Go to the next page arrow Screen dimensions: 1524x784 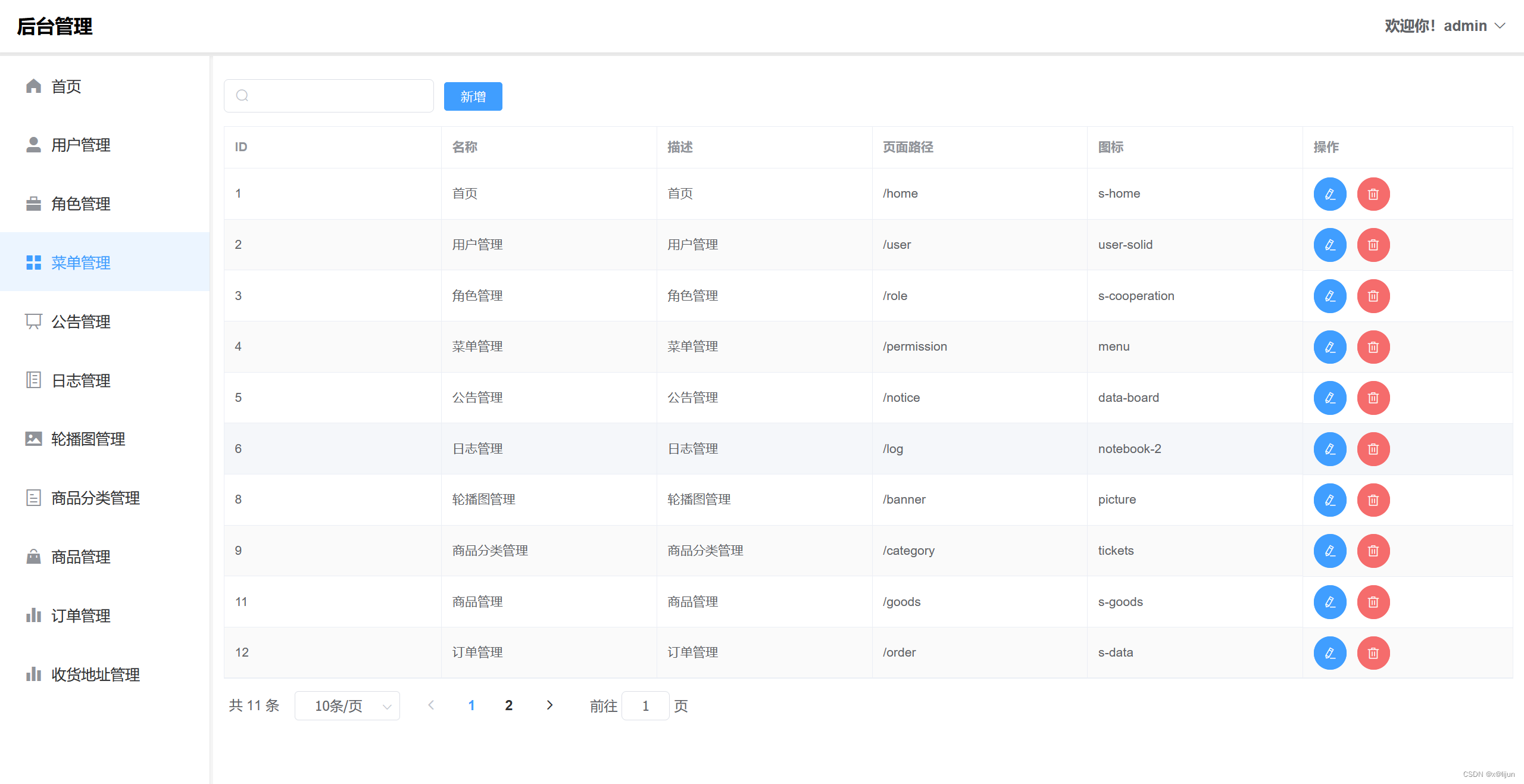click(549, 705)
